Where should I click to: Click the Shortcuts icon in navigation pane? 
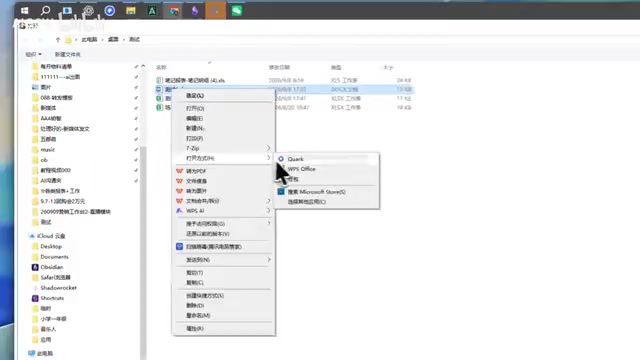pyautogui.click(x=35, y=298)
